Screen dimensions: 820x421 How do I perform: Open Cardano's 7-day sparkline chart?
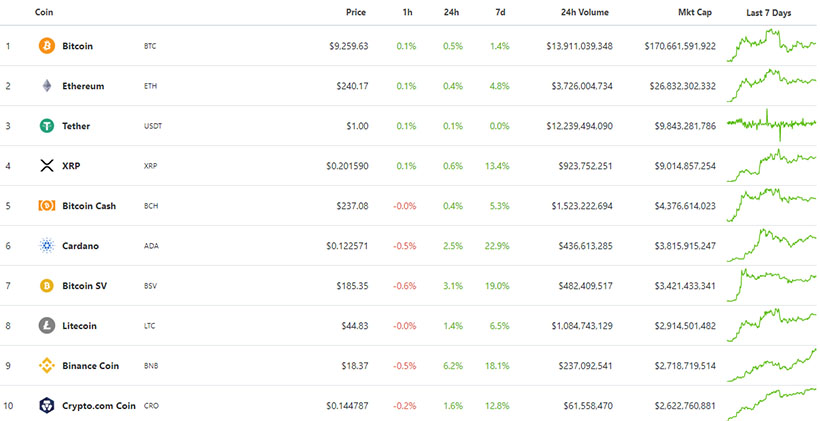771,245
